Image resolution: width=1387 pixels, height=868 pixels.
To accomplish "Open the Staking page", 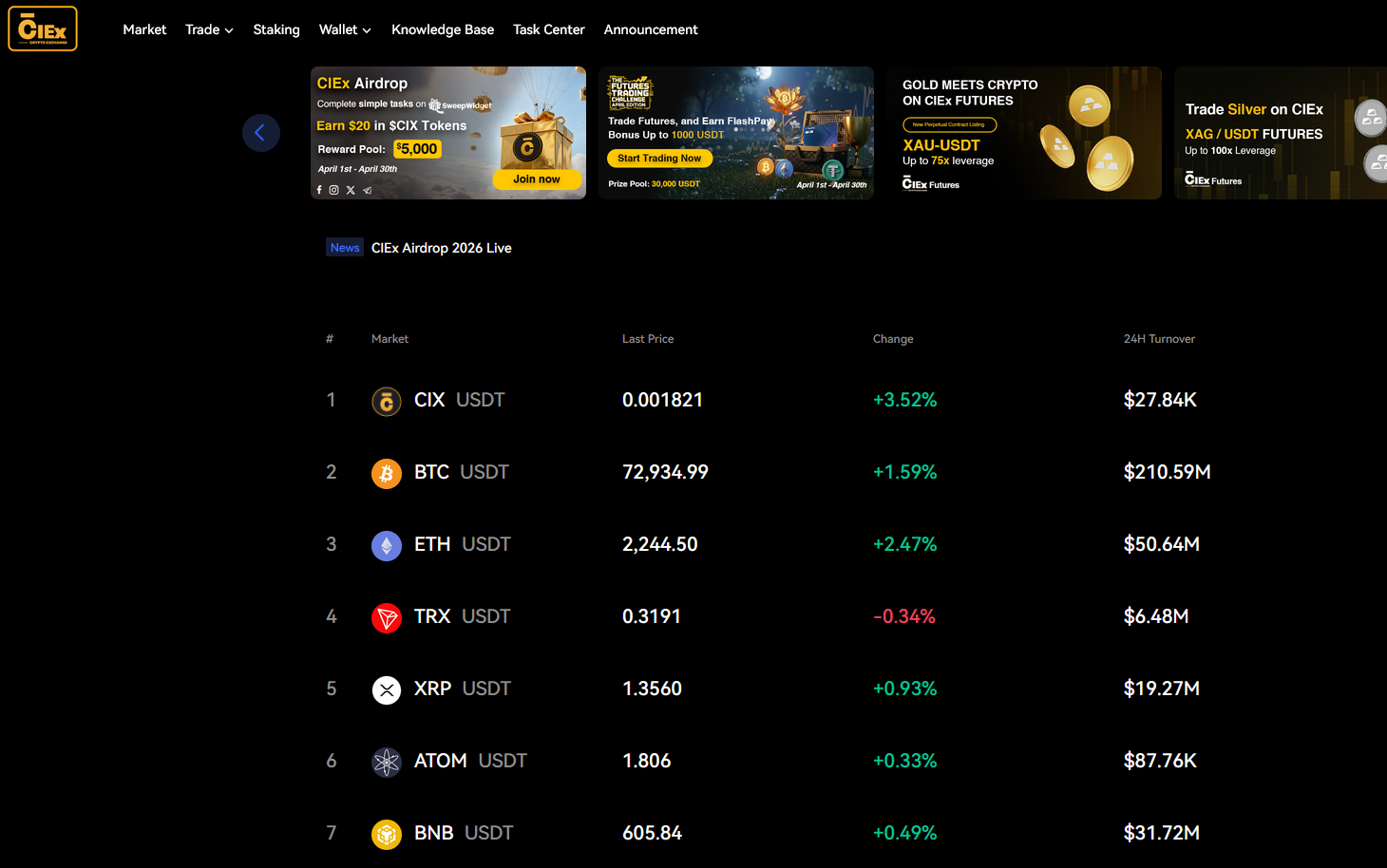I will pos(276,29).
